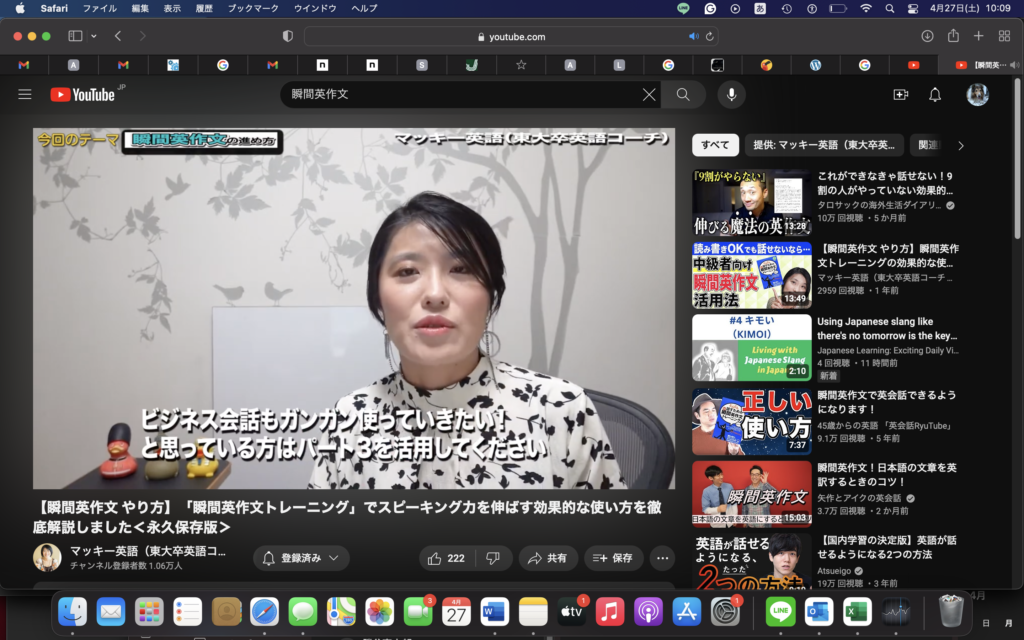Image resolution: width=1024 pixels, height=640 pixels.
Task: Like the video with the thumbs-up
Action: click(x=437, y=559)
